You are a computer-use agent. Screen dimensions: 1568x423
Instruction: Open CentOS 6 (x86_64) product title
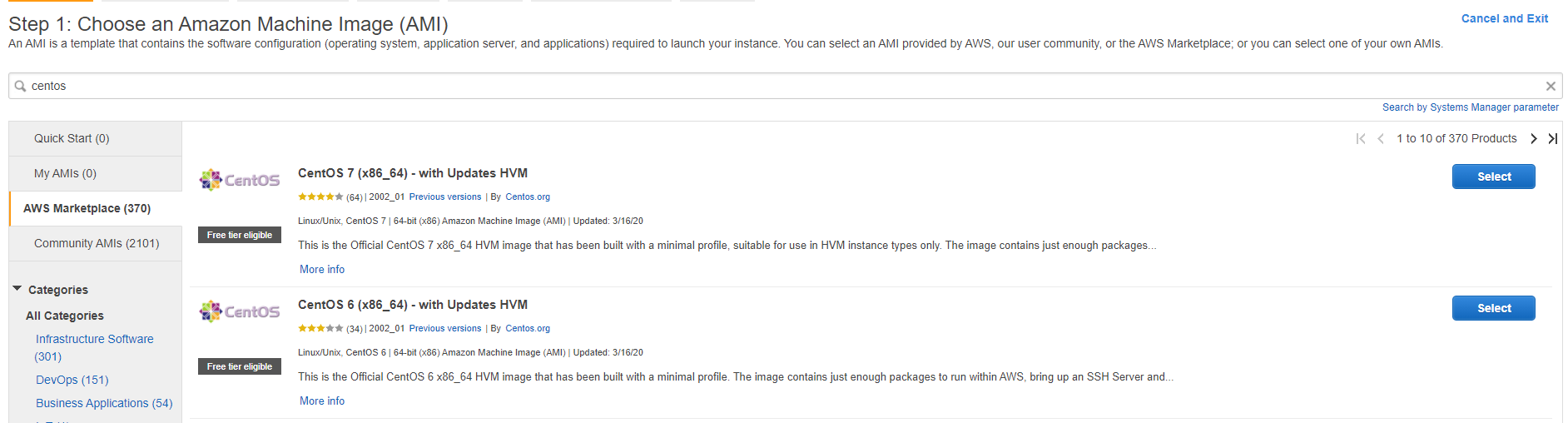[x=413, y=305]
